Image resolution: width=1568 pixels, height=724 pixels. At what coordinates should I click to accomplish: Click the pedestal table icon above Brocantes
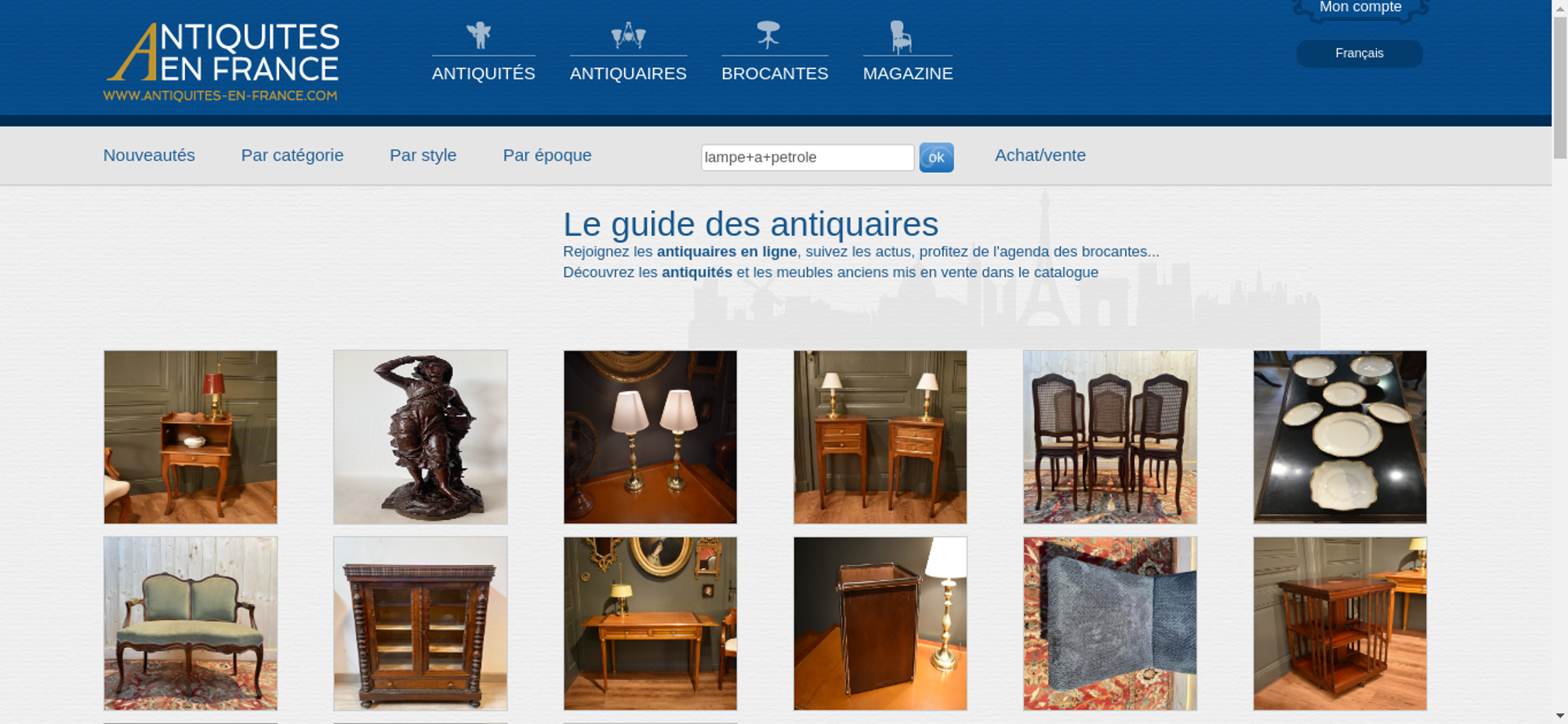click(768, 35)
